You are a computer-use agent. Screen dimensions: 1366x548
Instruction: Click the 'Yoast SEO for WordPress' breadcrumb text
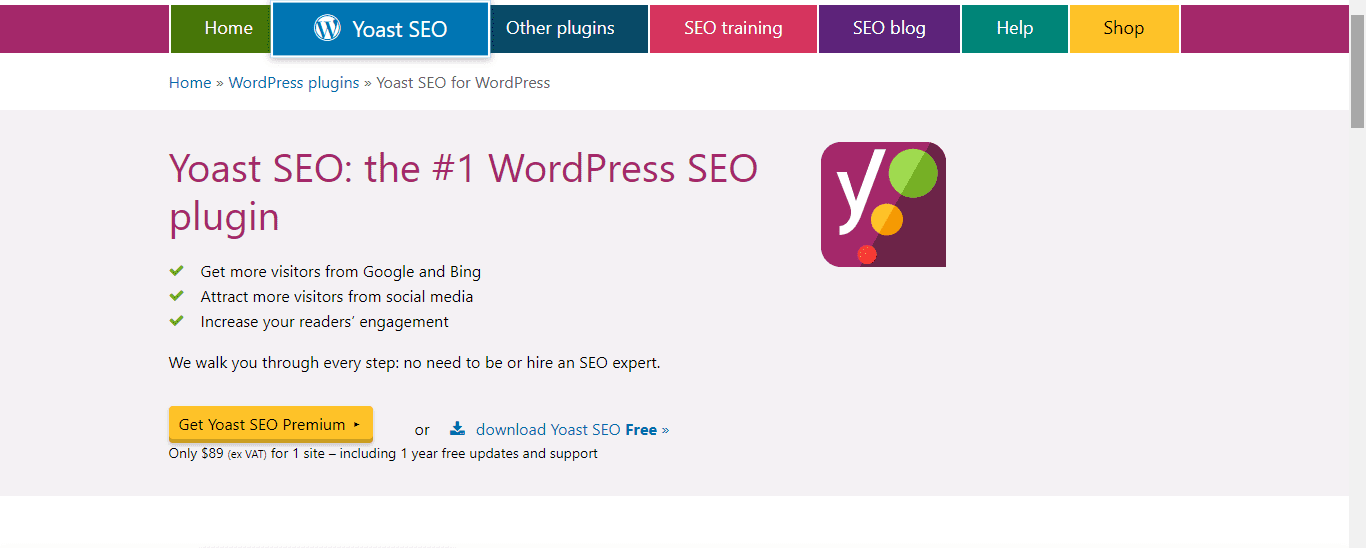click(x=463, y=83)
